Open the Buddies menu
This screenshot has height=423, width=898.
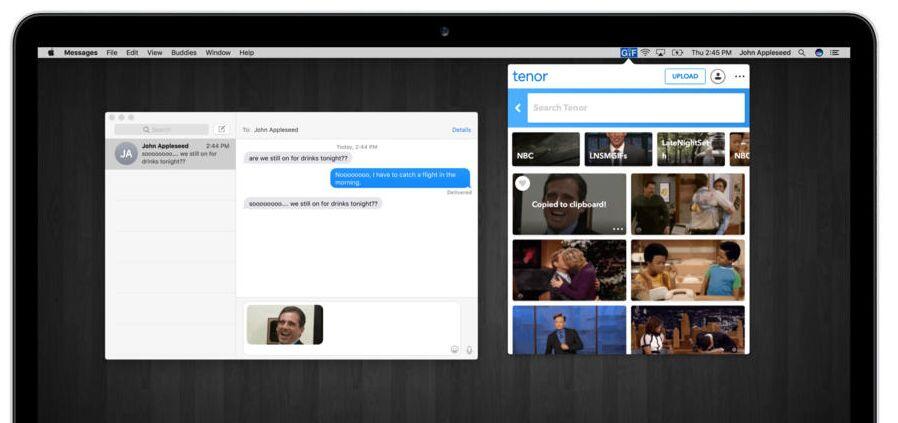click(x=184, y=52)
